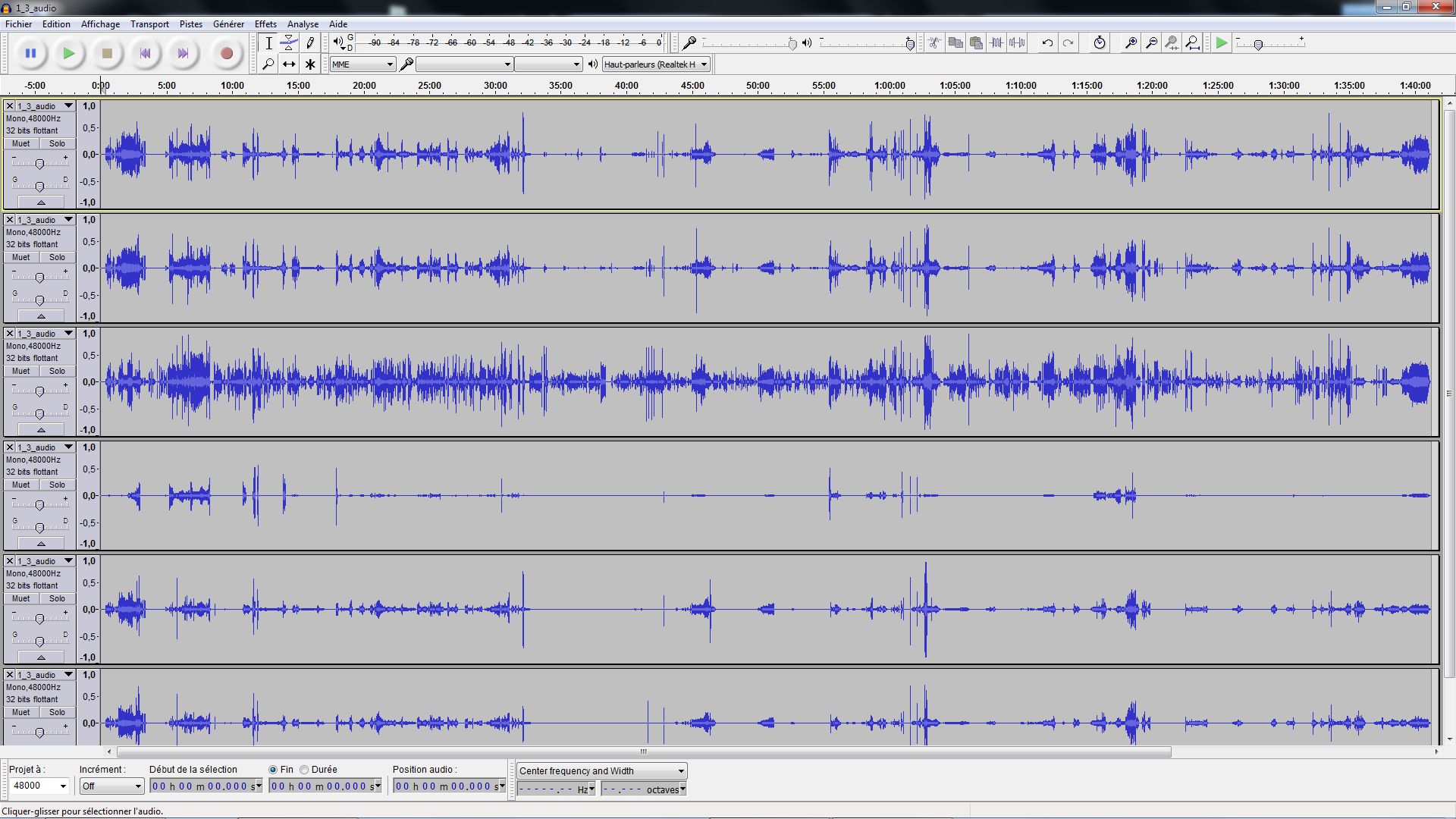Toggle Solo on the first track
Image resolution: width=1456 pixels, height=819 pixels.
coord(58,143)
